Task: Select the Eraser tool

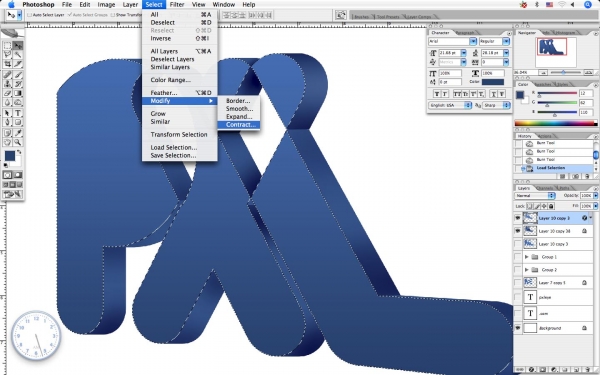Action: tap(7, 93)
